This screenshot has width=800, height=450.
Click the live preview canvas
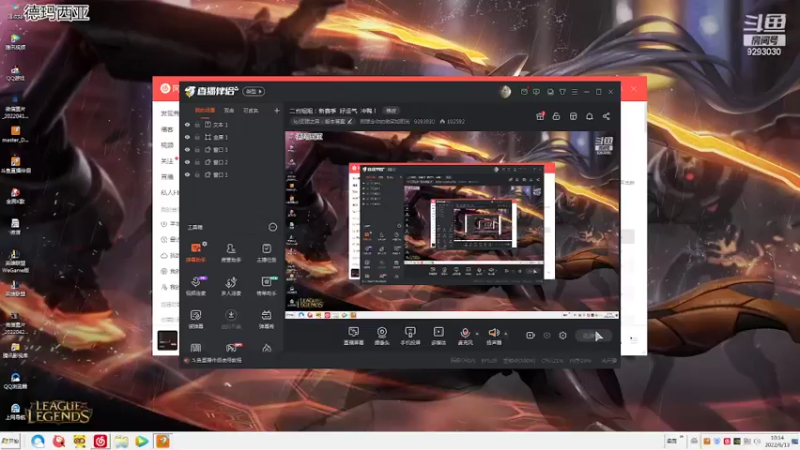click(452, 225)
